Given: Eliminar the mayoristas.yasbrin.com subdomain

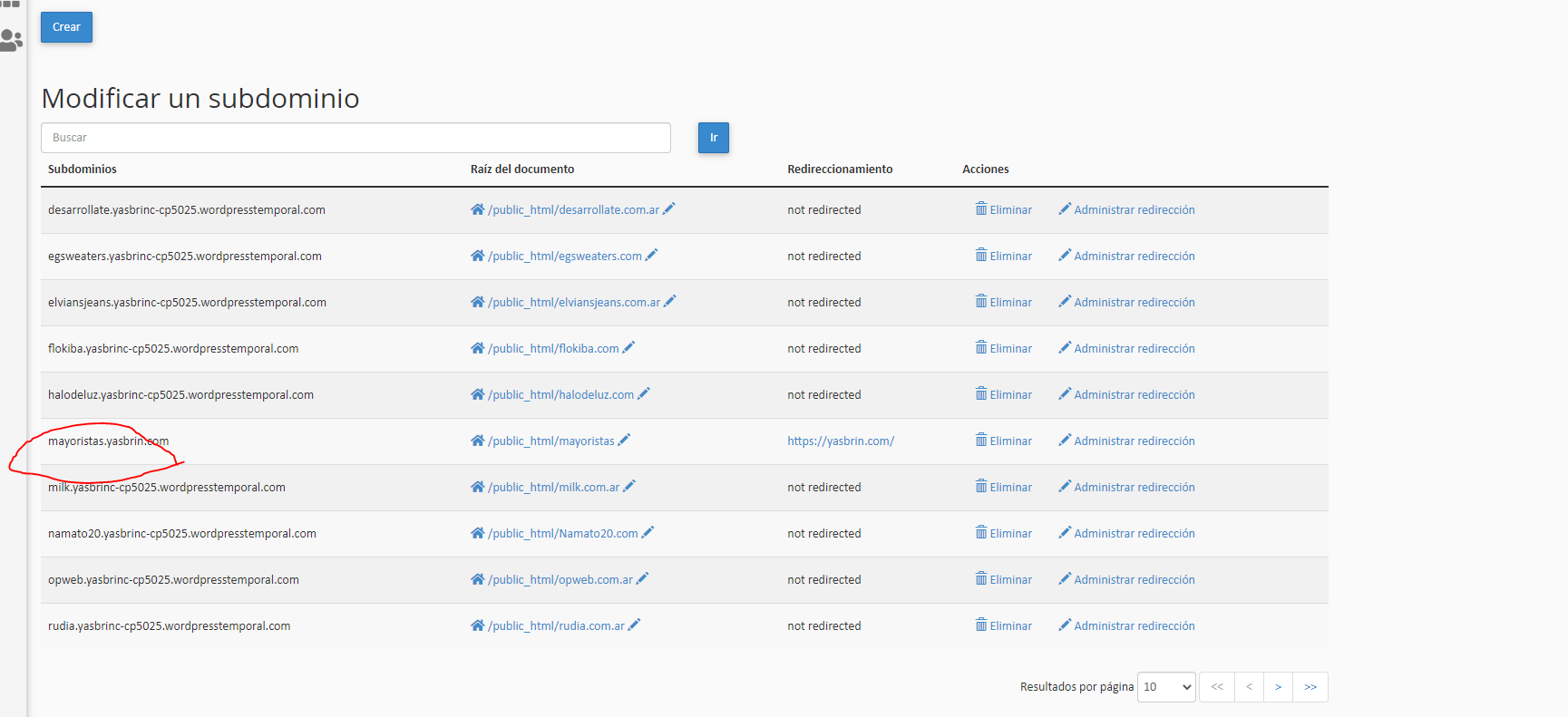Looking at the screenshot, I should (x=1004, y=441).
